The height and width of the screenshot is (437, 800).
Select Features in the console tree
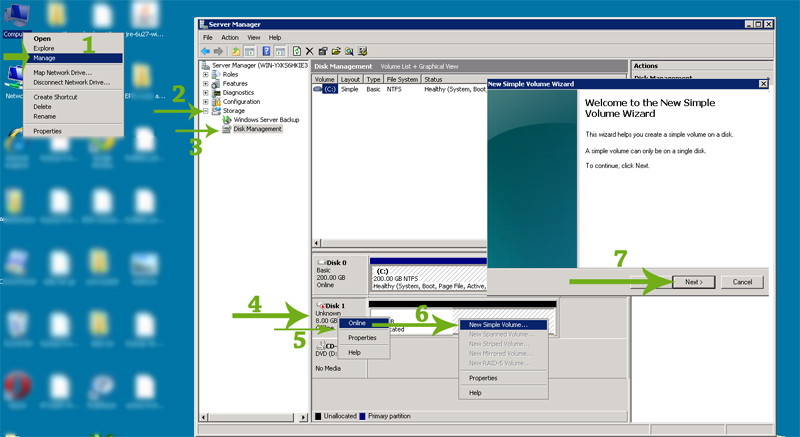tap(235, 84)
